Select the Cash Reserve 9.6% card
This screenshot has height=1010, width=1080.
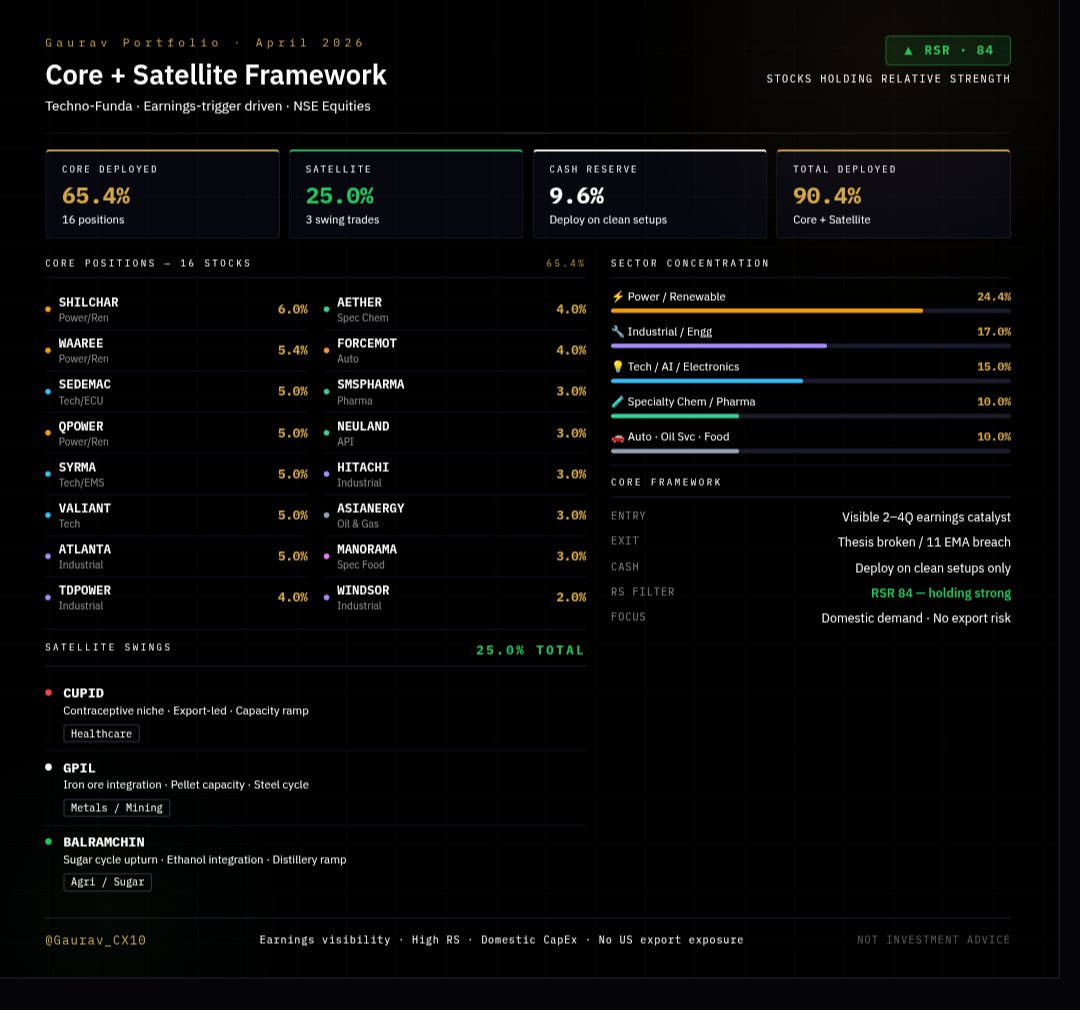[x=650, y=194]
